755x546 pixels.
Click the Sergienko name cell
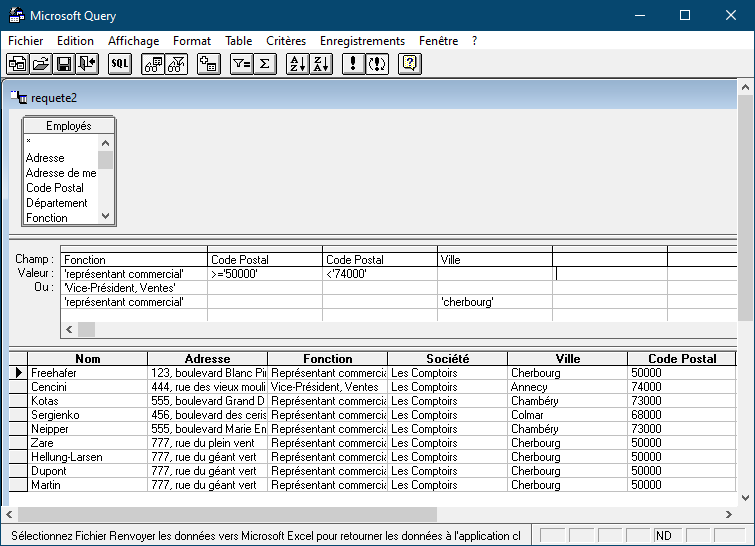point(88,415)
